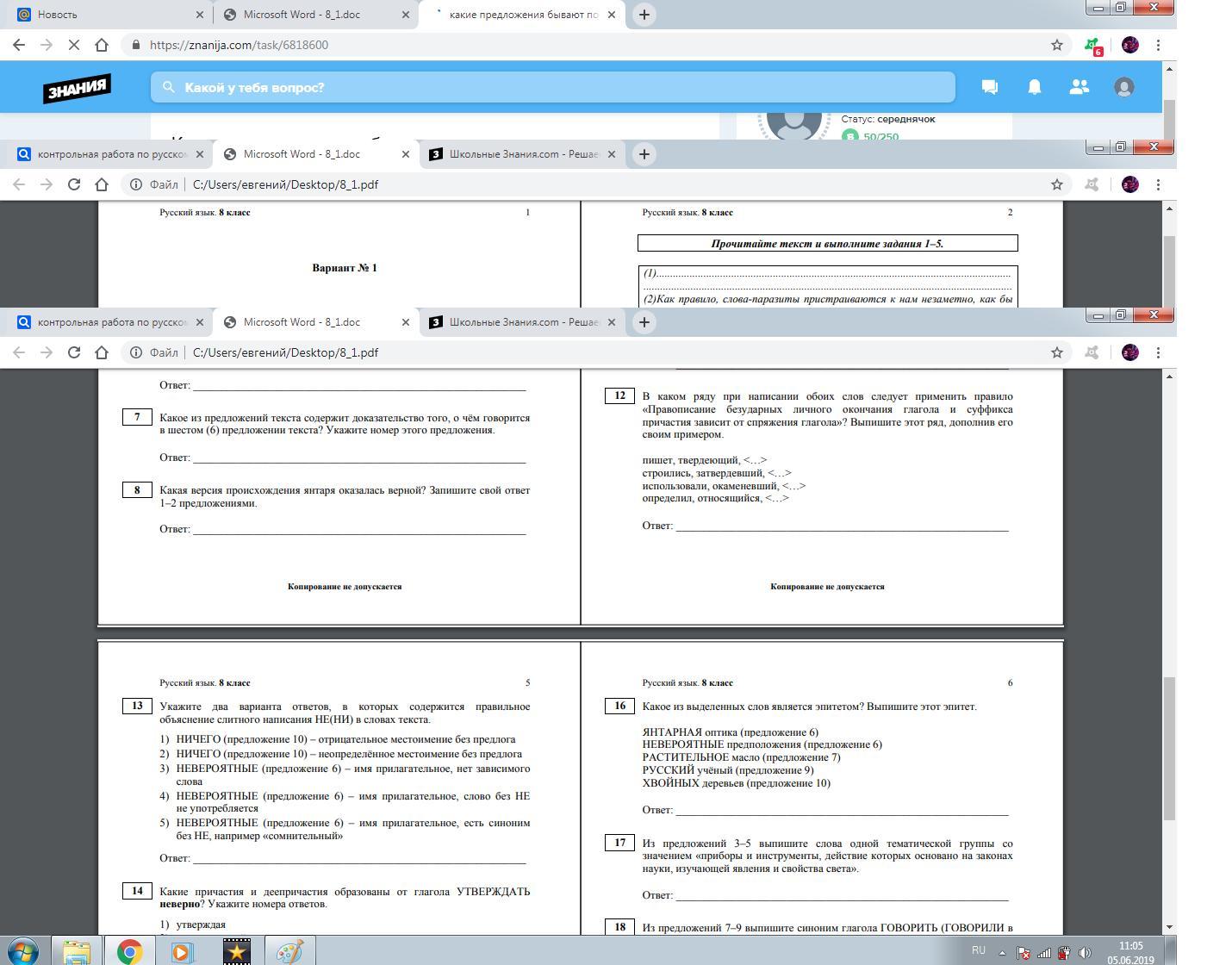Open the notifications bell in the Знания header
Screen dimensions: 1232x965
(x=1035, y=87)
